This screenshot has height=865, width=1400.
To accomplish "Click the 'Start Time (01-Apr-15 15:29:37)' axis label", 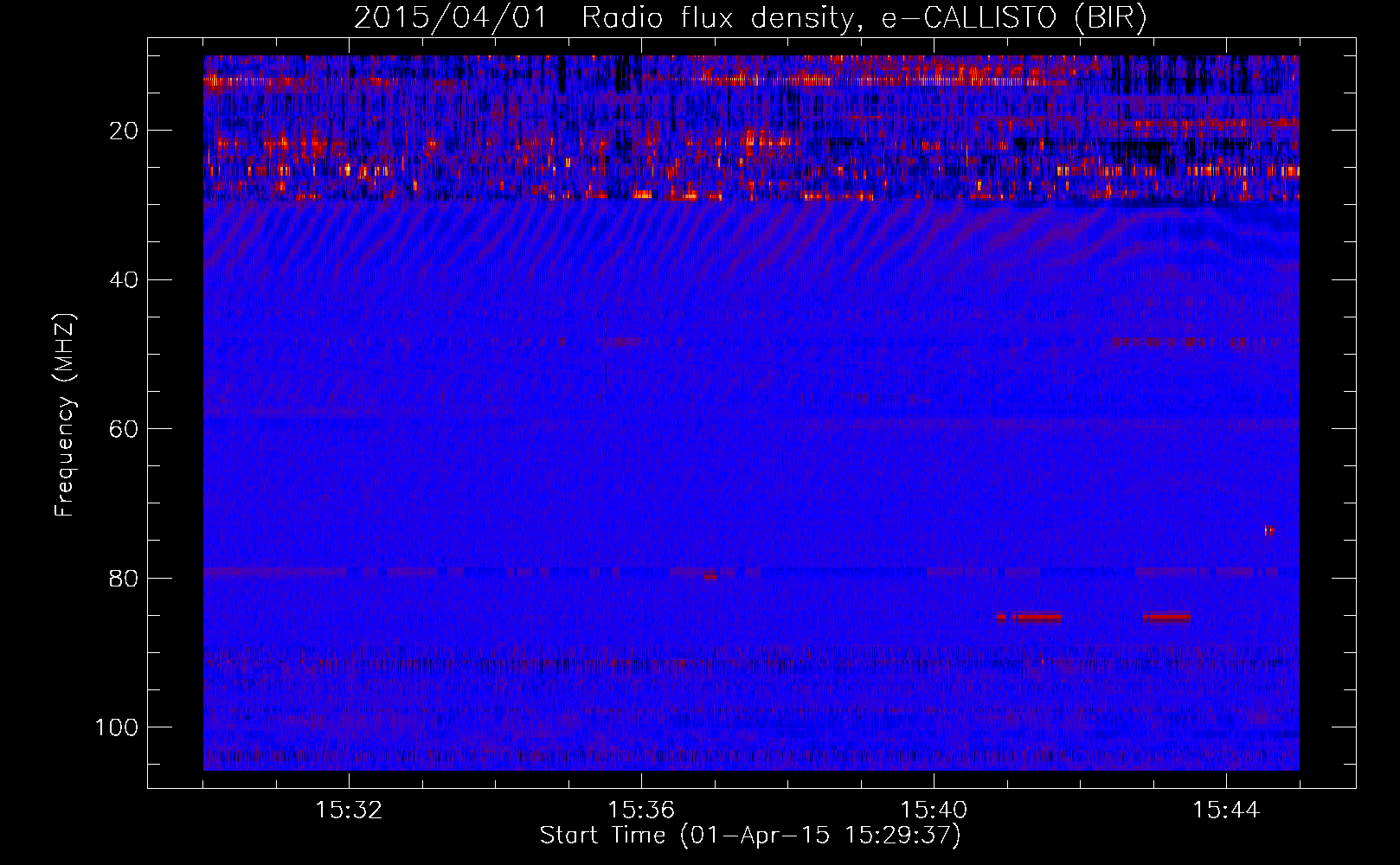I will (750, 836).
